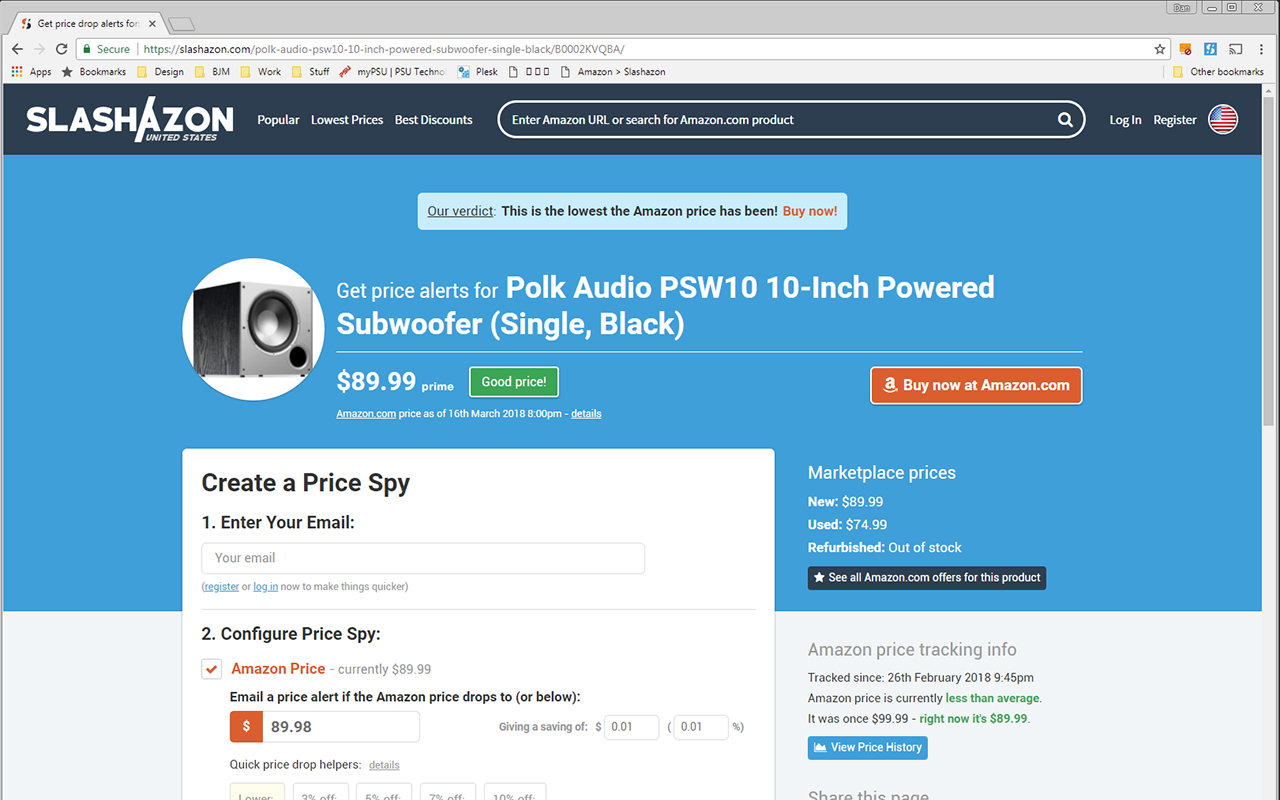Open the details link beside the price date

click(x=586, y=414)
